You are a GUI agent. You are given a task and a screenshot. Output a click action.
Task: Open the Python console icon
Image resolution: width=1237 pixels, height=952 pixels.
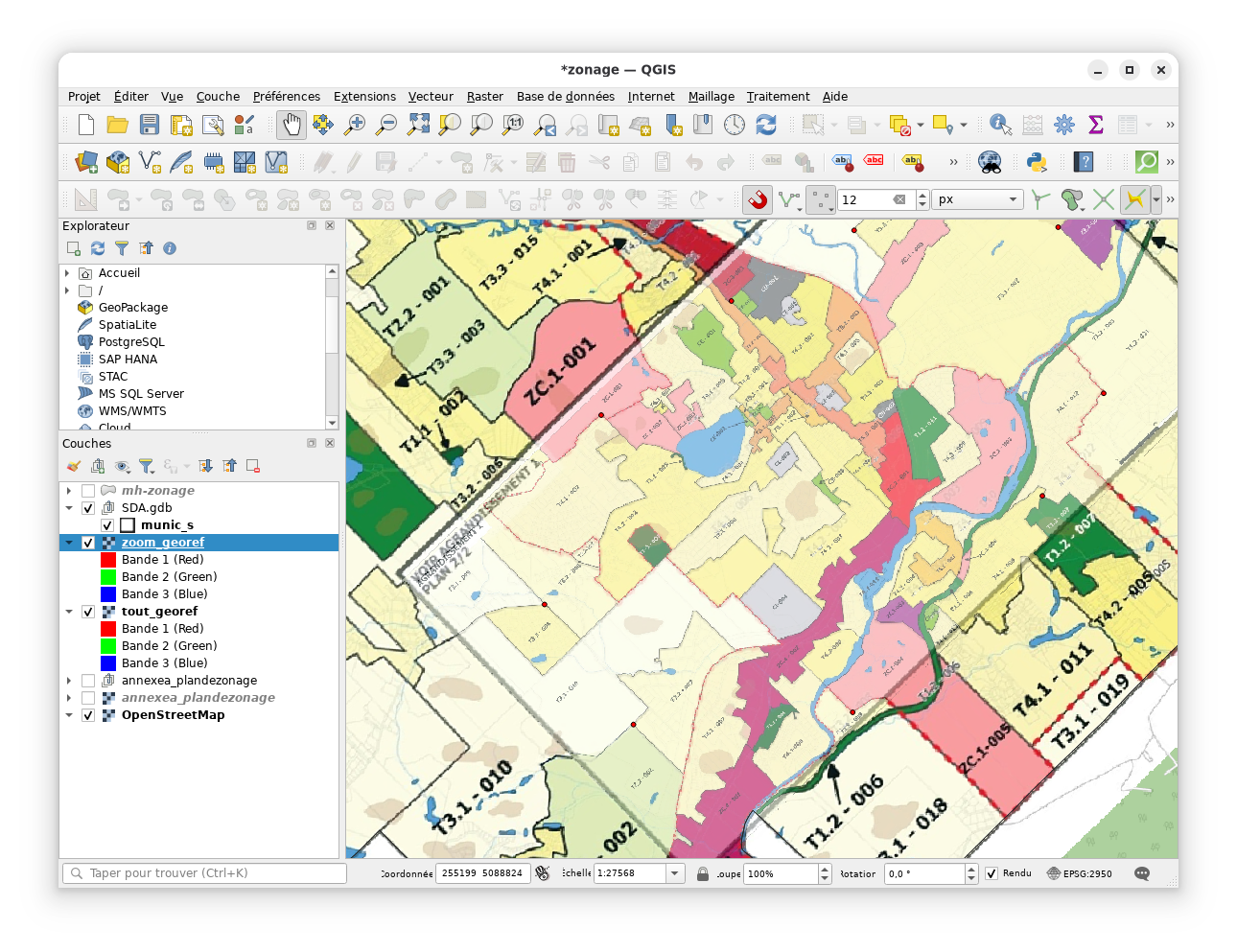[1037, 162]
